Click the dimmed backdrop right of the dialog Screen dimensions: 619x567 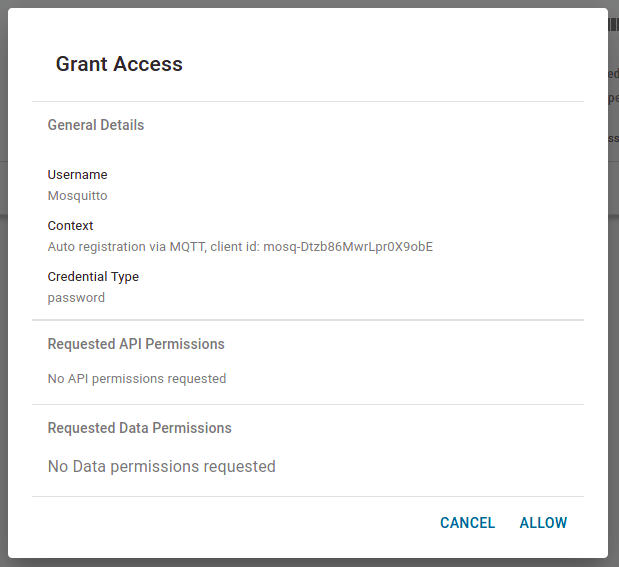pos(614,300)
